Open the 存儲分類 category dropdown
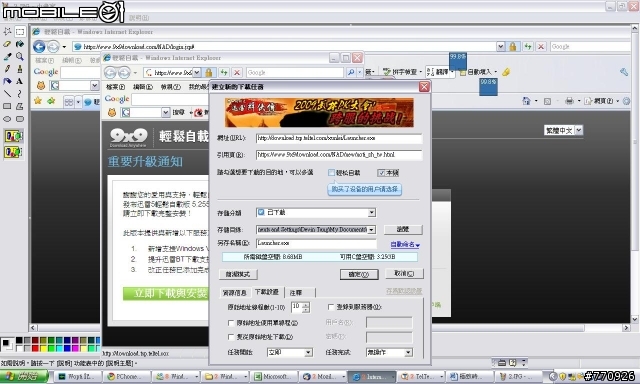The image size is (640, 384). click(x=371, y=213)
